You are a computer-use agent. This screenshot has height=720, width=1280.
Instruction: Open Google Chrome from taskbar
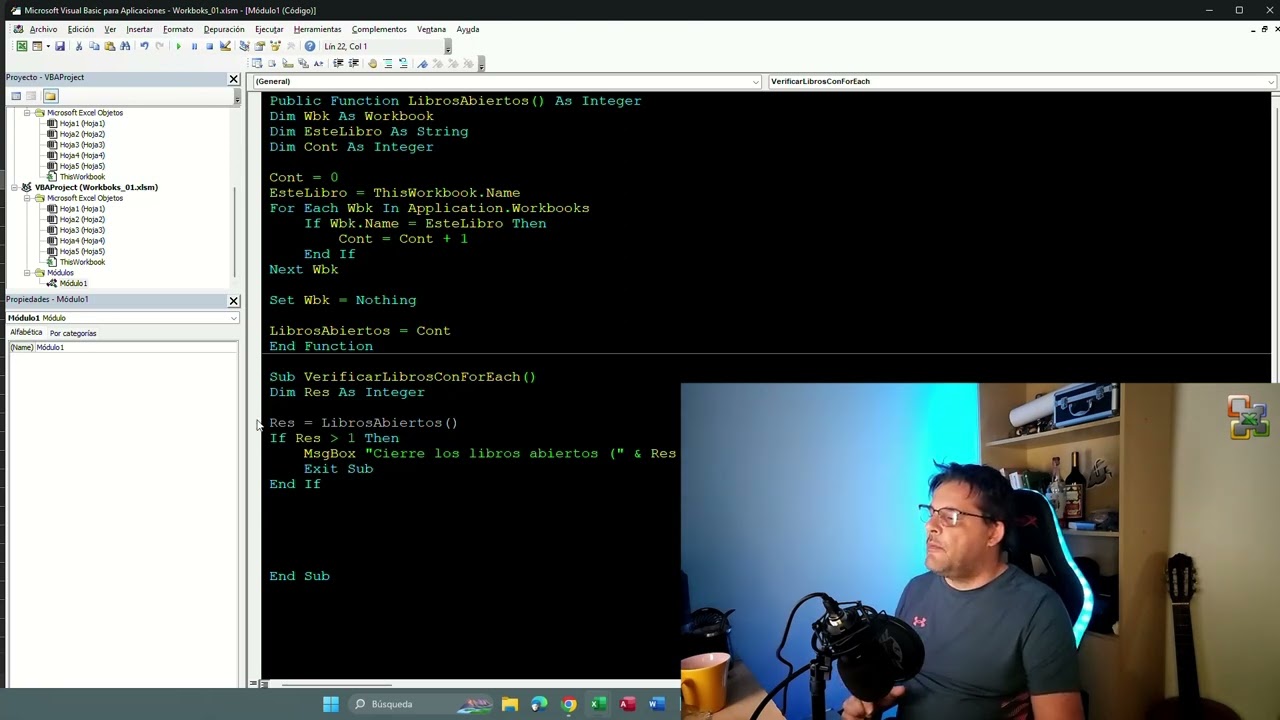pyautogui.click(x=569, y=704)
